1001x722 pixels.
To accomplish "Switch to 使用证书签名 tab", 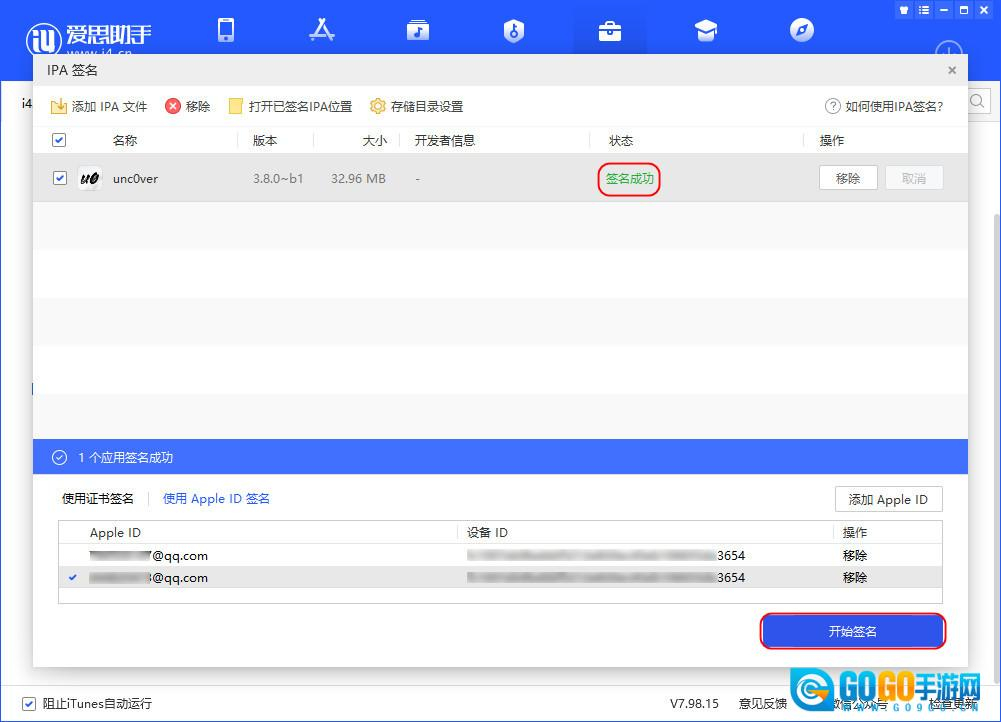I will click(98, 498).
